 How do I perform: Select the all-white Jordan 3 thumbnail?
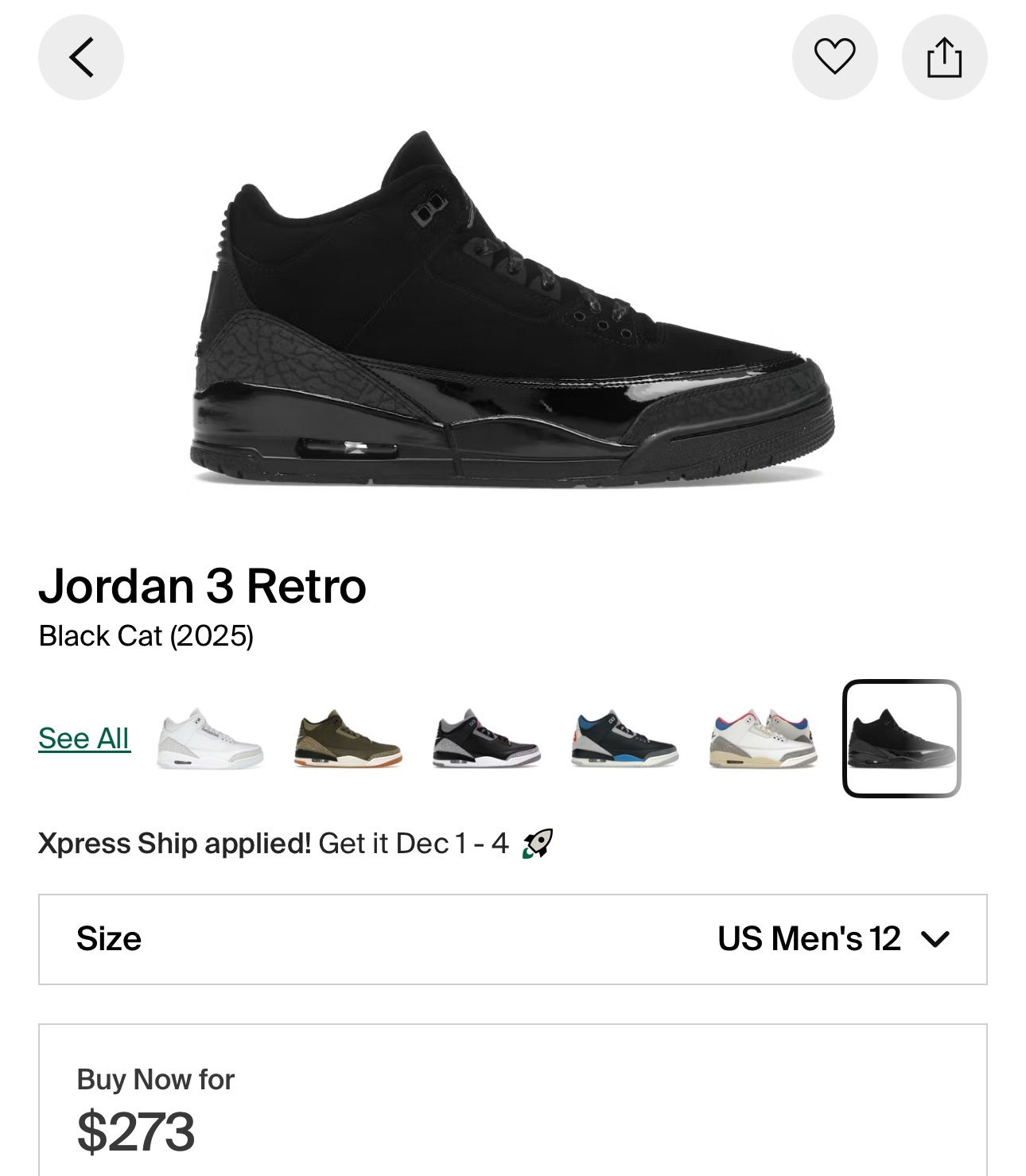pos(210,739)
